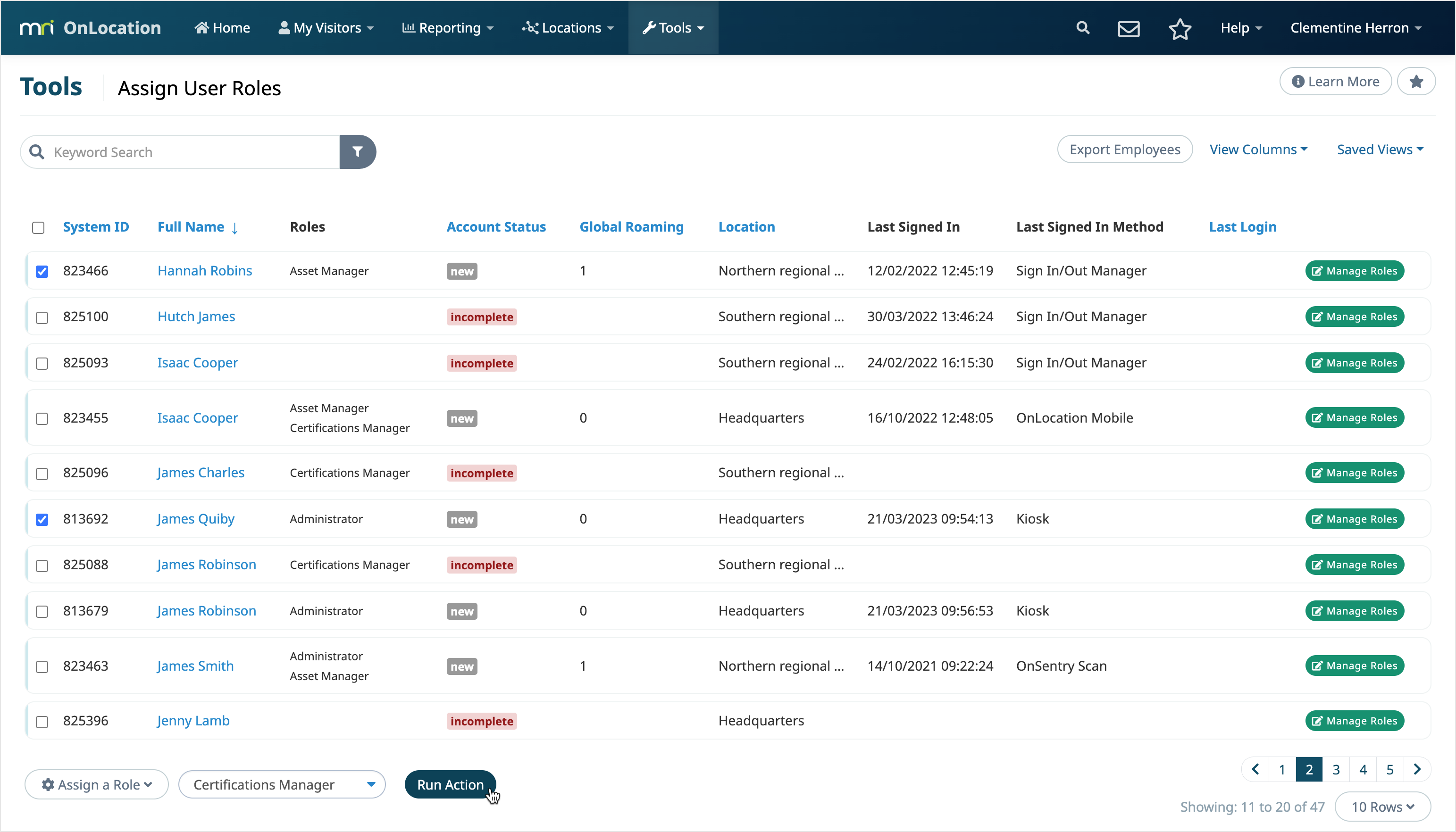This screenshot has height=832, width=1456.
Task: Click the 'Showing: 11 to 20 of 47' text
Action: 1252,806
